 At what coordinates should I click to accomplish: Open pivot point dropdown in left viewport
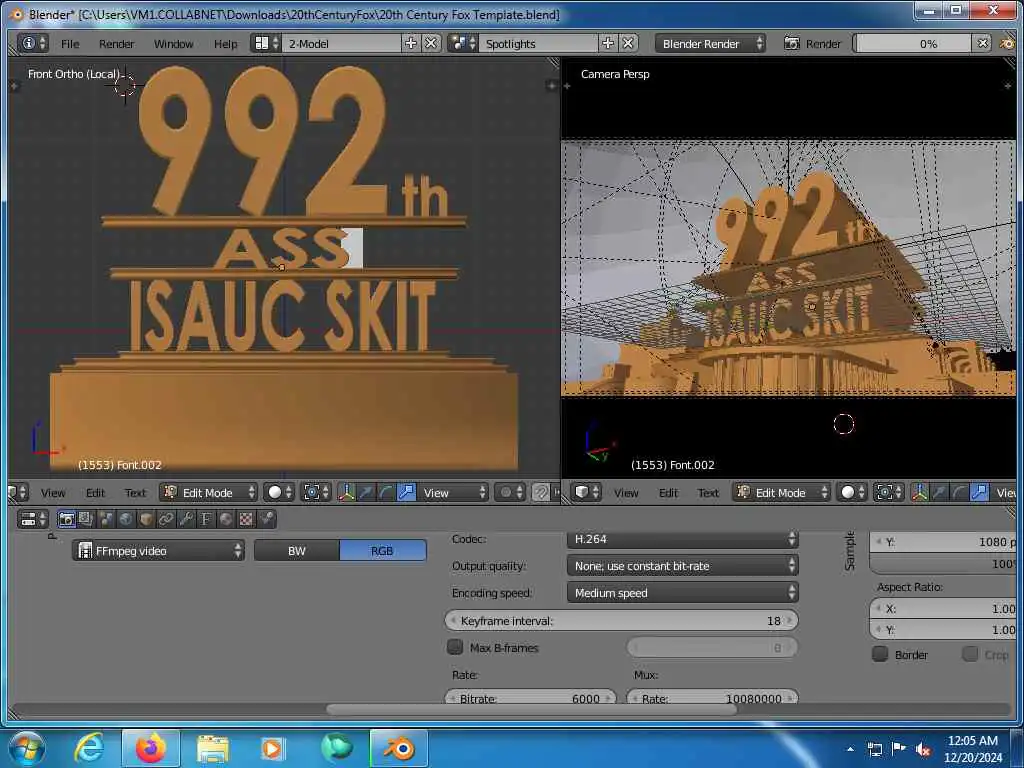pos(317,492)
